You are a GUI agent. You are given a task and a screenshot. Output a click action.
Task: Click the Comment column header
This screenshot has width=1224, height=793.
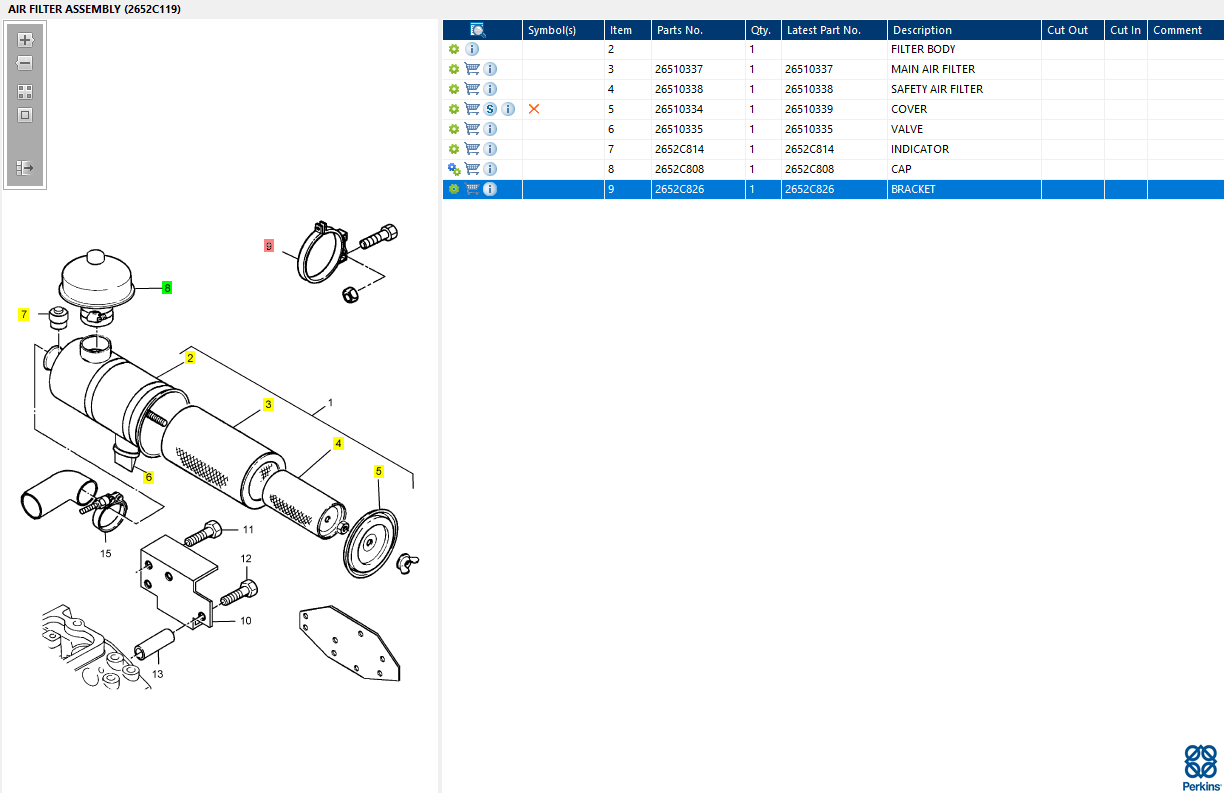pyautogui.click(x=1186, y=30)
